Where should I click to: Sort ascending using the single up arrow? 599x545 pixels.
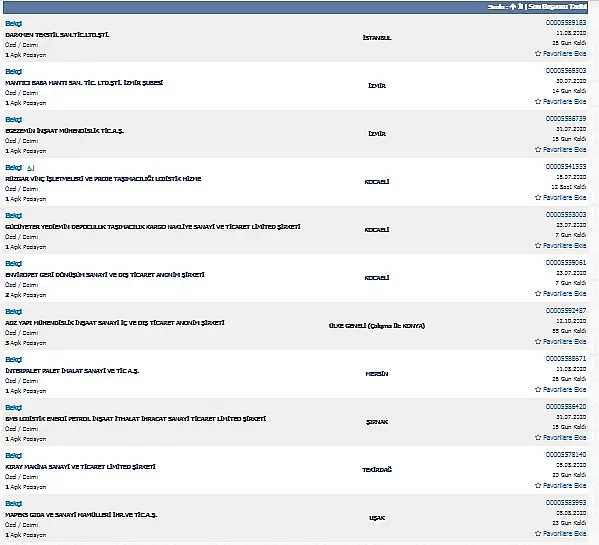(513, 7)
